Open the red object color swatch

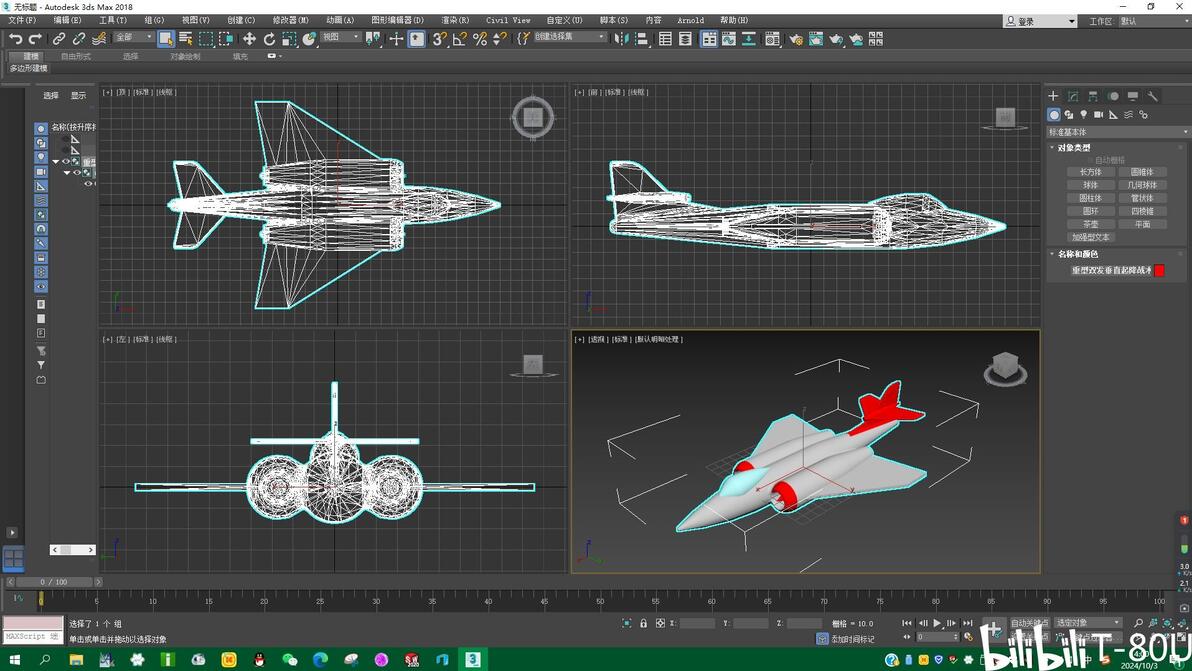pos(1159,271)
